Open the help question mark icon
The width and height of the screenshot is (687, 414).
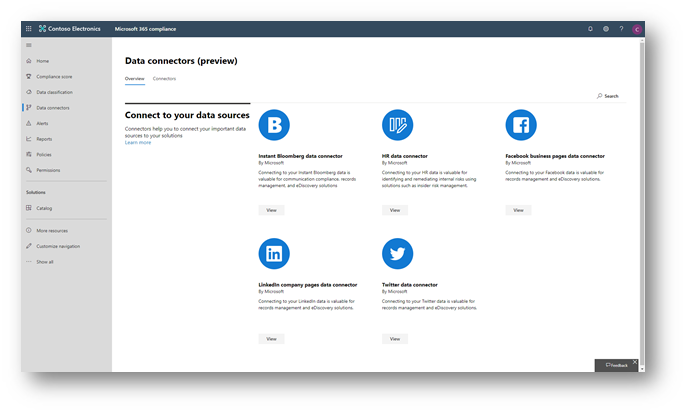pyautogui.click(x=621, y=29)
